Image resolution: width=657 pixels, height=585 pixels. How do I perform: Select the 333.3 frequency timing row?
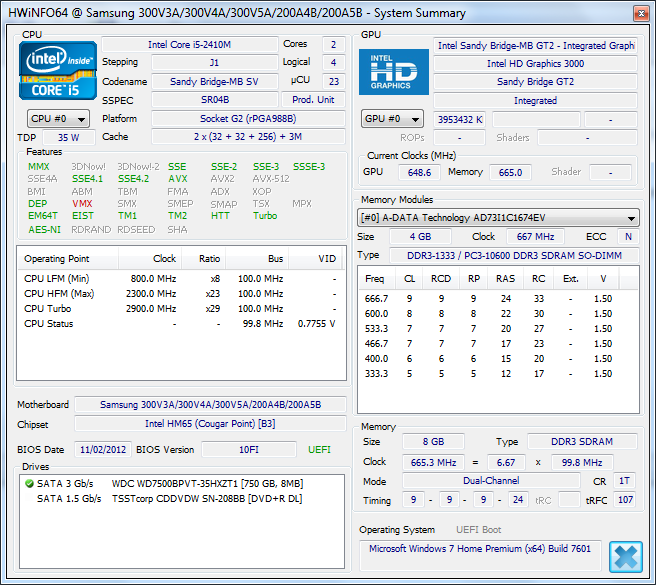click(x=498, y=374)
